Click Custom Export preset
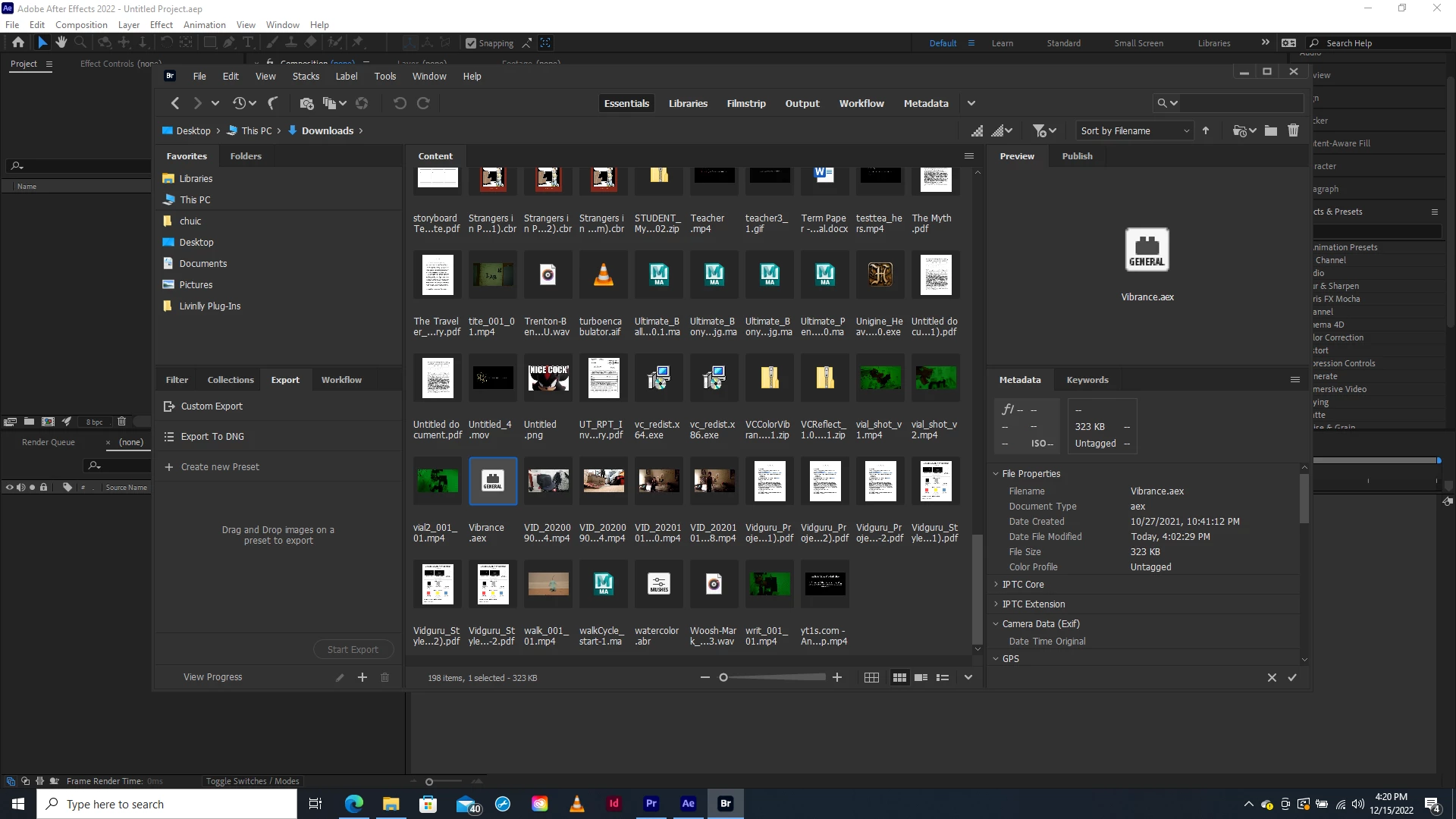Image resolution: width=1456 pixels, height=819 pixels. coord(212,406)
